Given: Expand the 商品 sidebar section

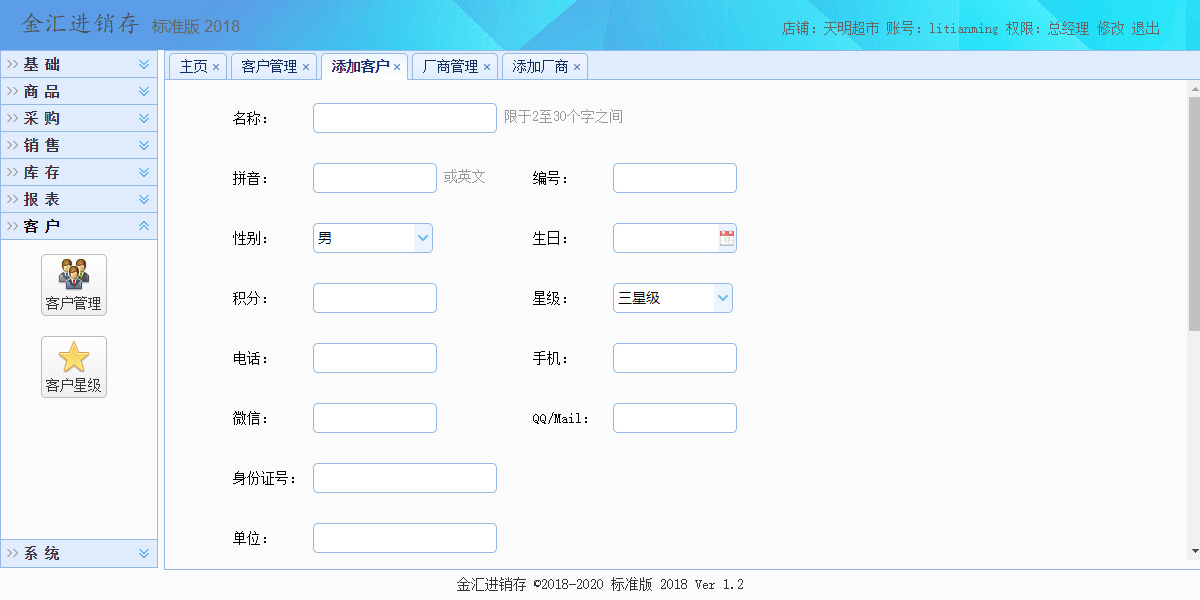Looking at the screenshot, I should click(x=79, y=91).
